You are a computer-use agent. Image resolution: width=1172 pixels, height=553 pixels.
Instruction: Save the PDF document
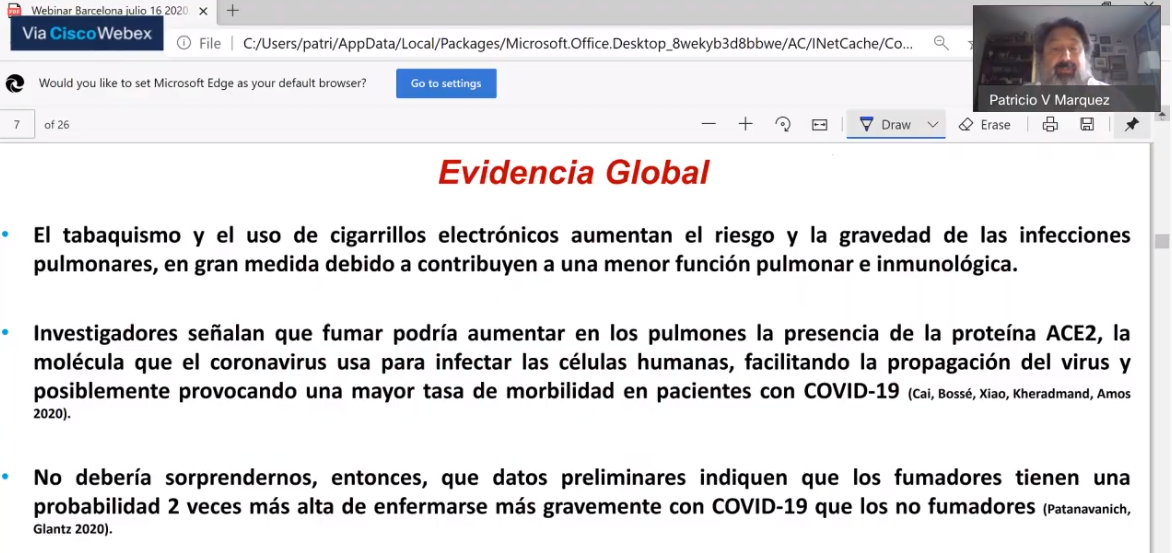pyautogui.click(x=1087, y=125)
